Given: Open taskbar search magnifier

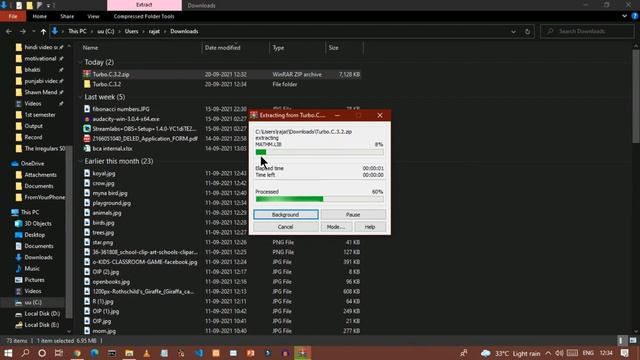Looking at the screenshot, I should point(25,353).
